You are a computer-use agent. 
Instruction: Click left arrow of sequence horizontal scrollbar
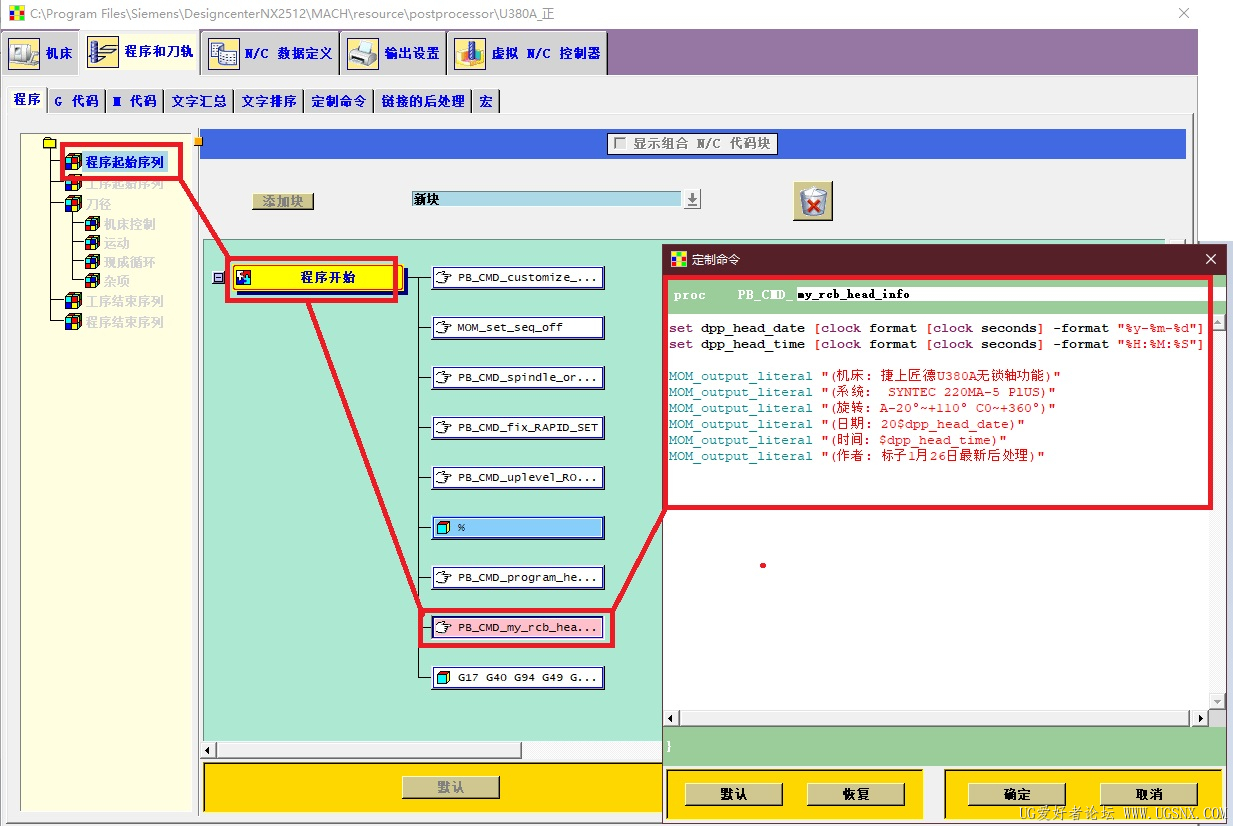(209, 750)
